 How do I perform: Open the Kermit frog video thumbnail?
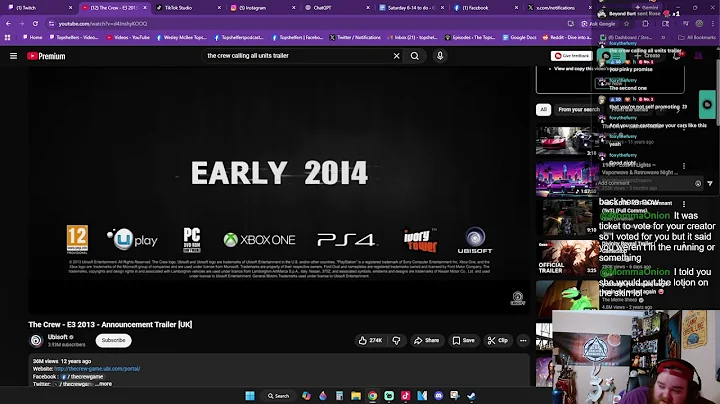[567, 295]
